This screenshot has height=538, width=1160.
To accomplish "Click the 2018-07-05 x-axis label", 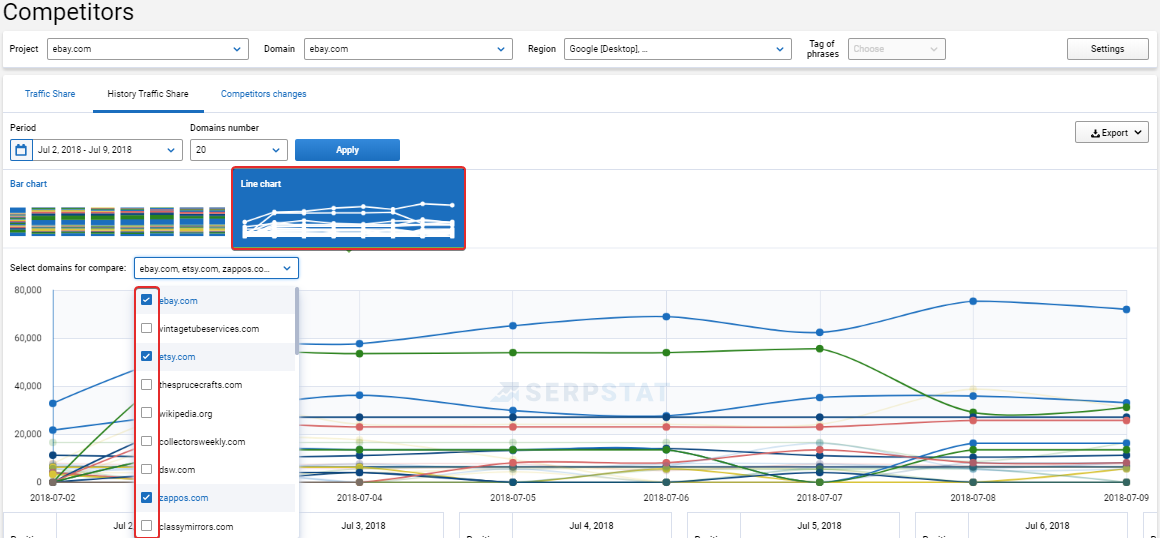I will (x=513, y=497).
